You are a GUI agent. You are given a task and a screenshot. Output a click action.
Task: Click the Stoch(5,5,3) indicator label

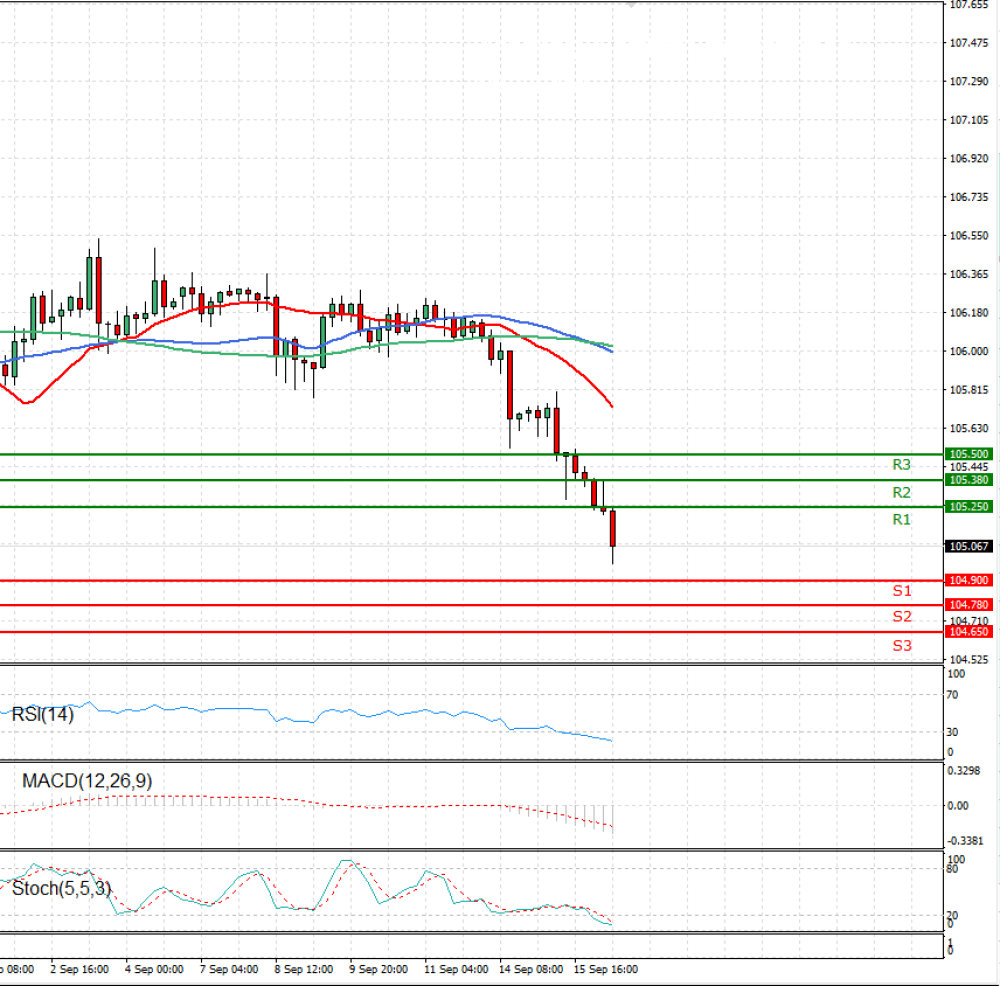click(61, 888)
